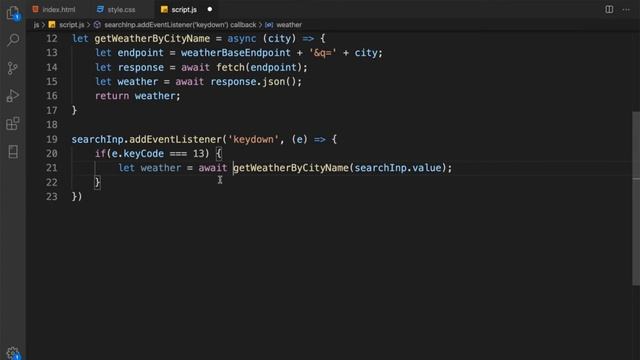Click the vertical scrollbar of the editor
This screenshot has height=360, width=640.
pos(636,198)
